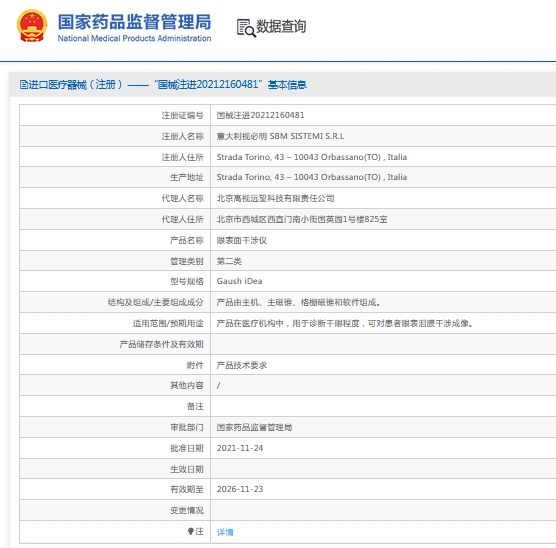The height and width of the screenshot is (548, 556).
Task: Click the 管理类别 label
Action: tap(187, 261)
